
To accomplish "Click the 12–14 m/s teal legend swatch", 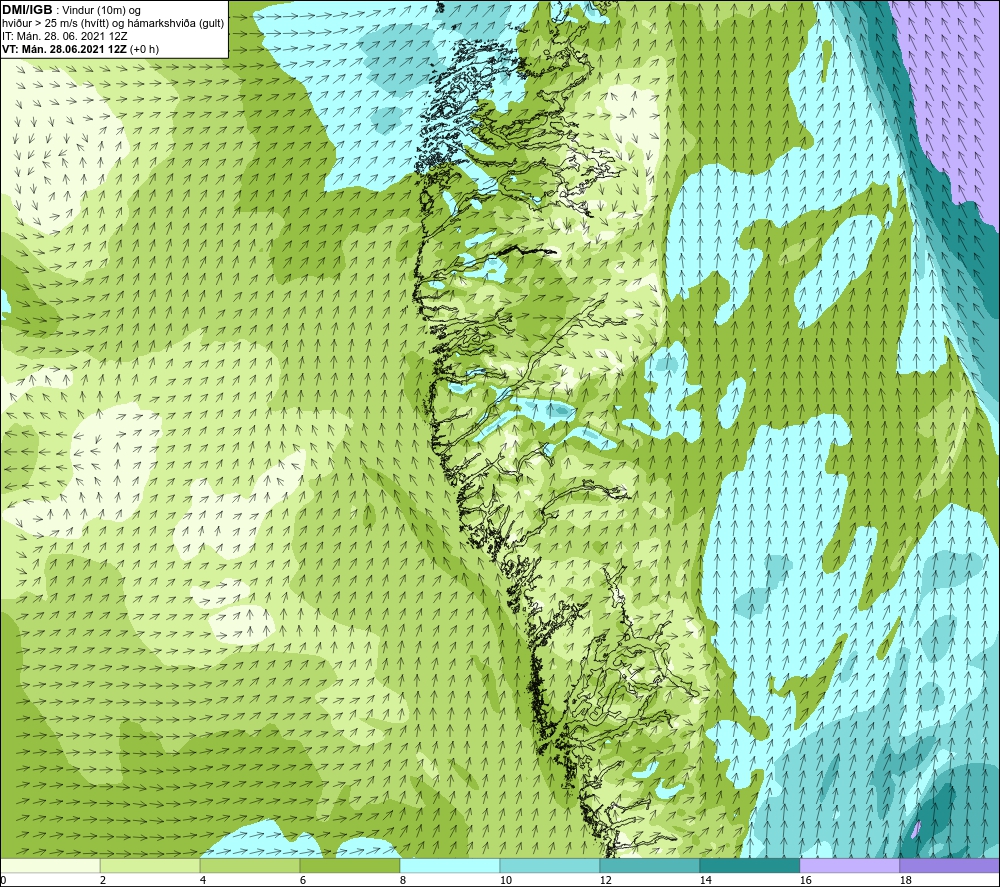I will (649, 865).
